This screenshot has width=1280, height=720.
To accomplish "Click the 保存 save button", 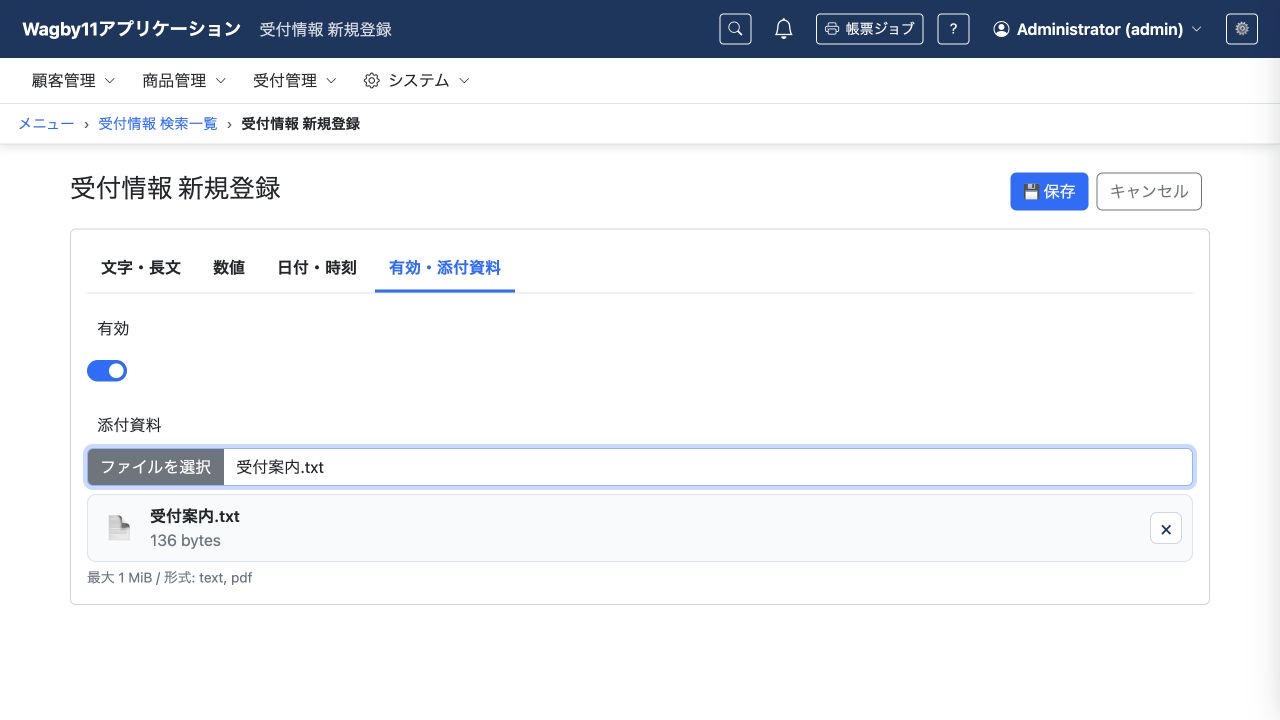I will tap(1049, 191).
